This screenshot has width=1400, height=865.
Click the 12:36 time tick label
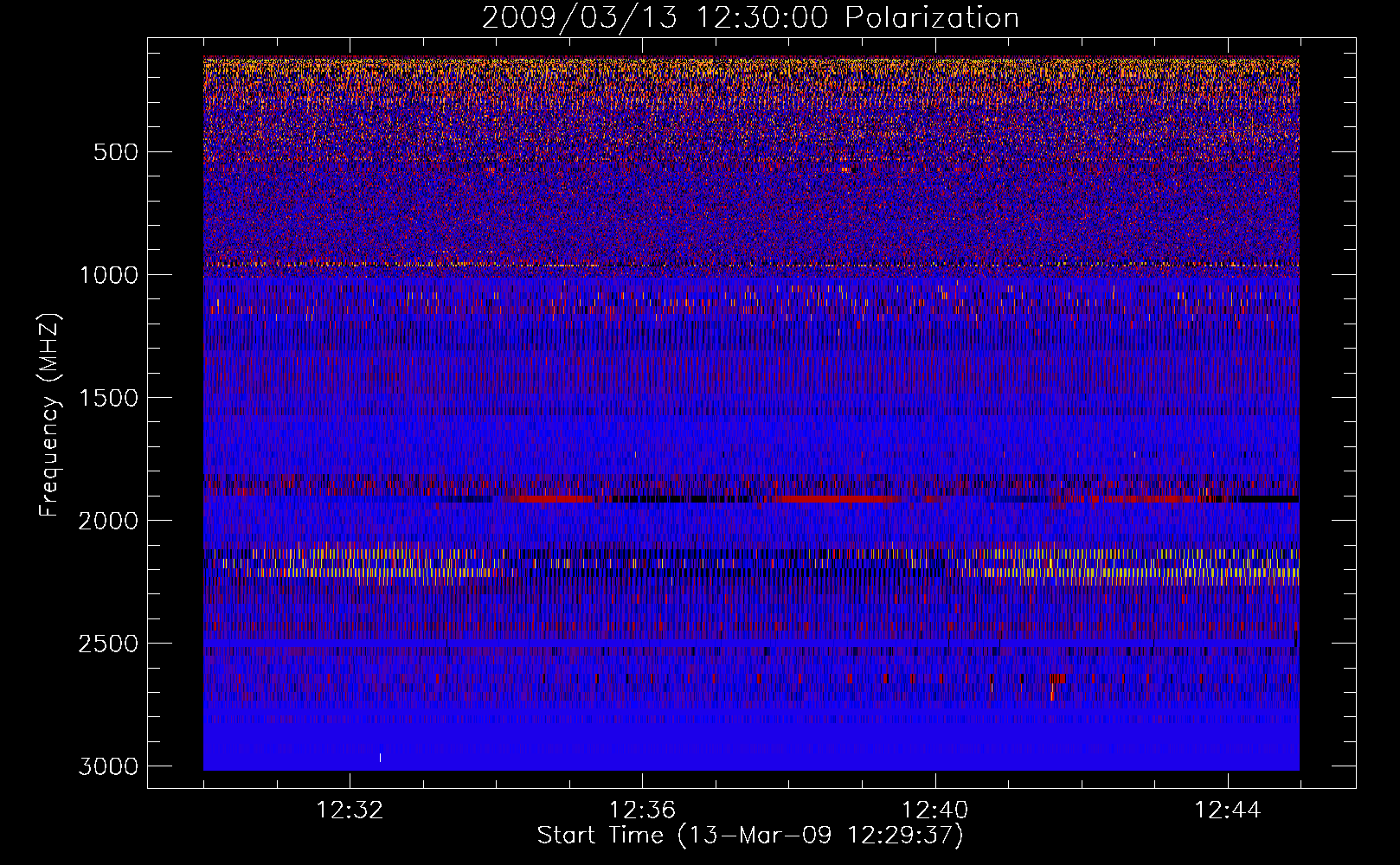click(642, 811)
